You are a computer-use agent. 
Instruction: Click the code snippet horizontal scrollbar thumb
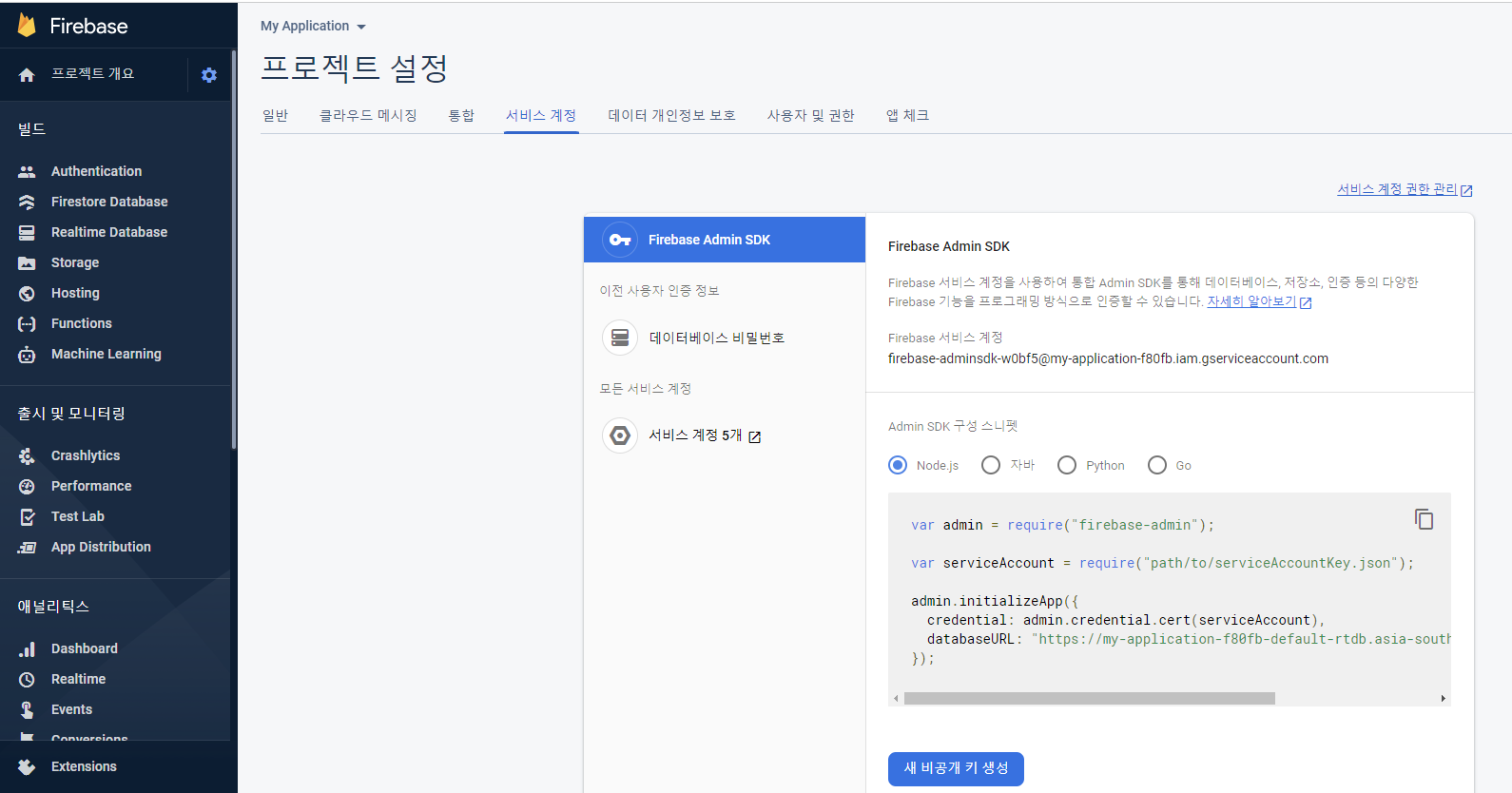pos(1090,698)
